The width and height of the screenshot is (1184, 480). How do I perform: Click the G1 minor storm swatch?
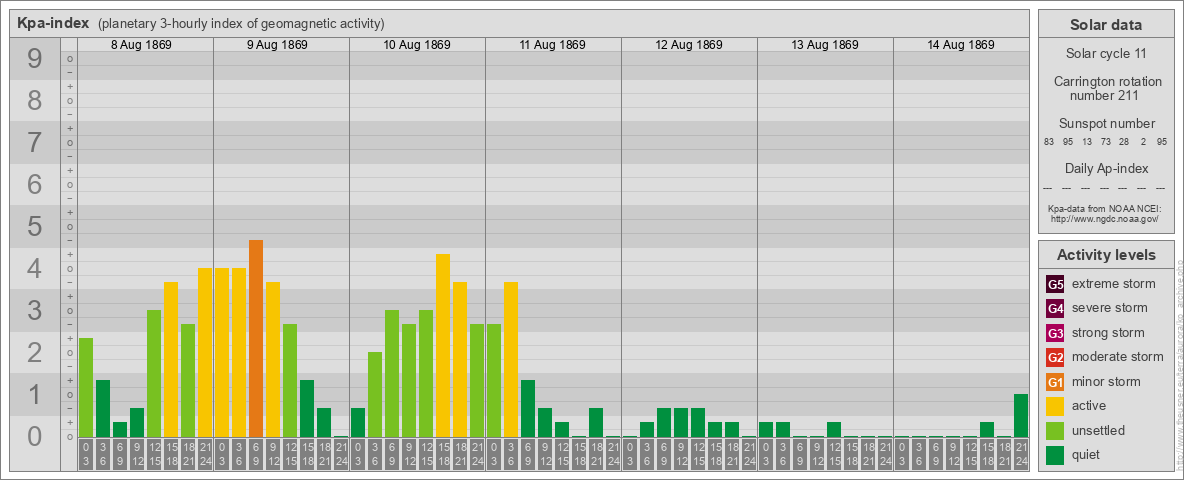click(x=1055, y=382)
